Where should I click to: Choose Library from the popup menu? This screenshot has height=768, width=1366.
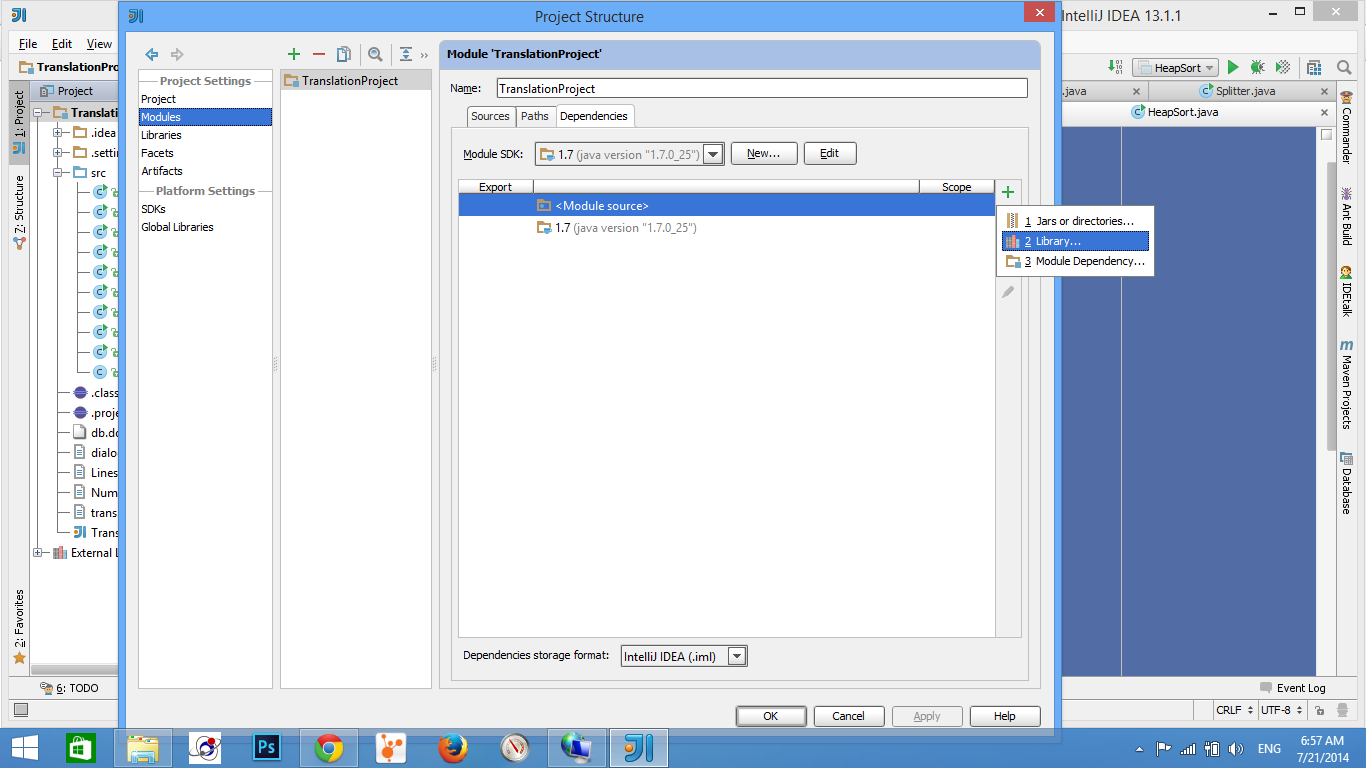click(x=1075, y=241)
